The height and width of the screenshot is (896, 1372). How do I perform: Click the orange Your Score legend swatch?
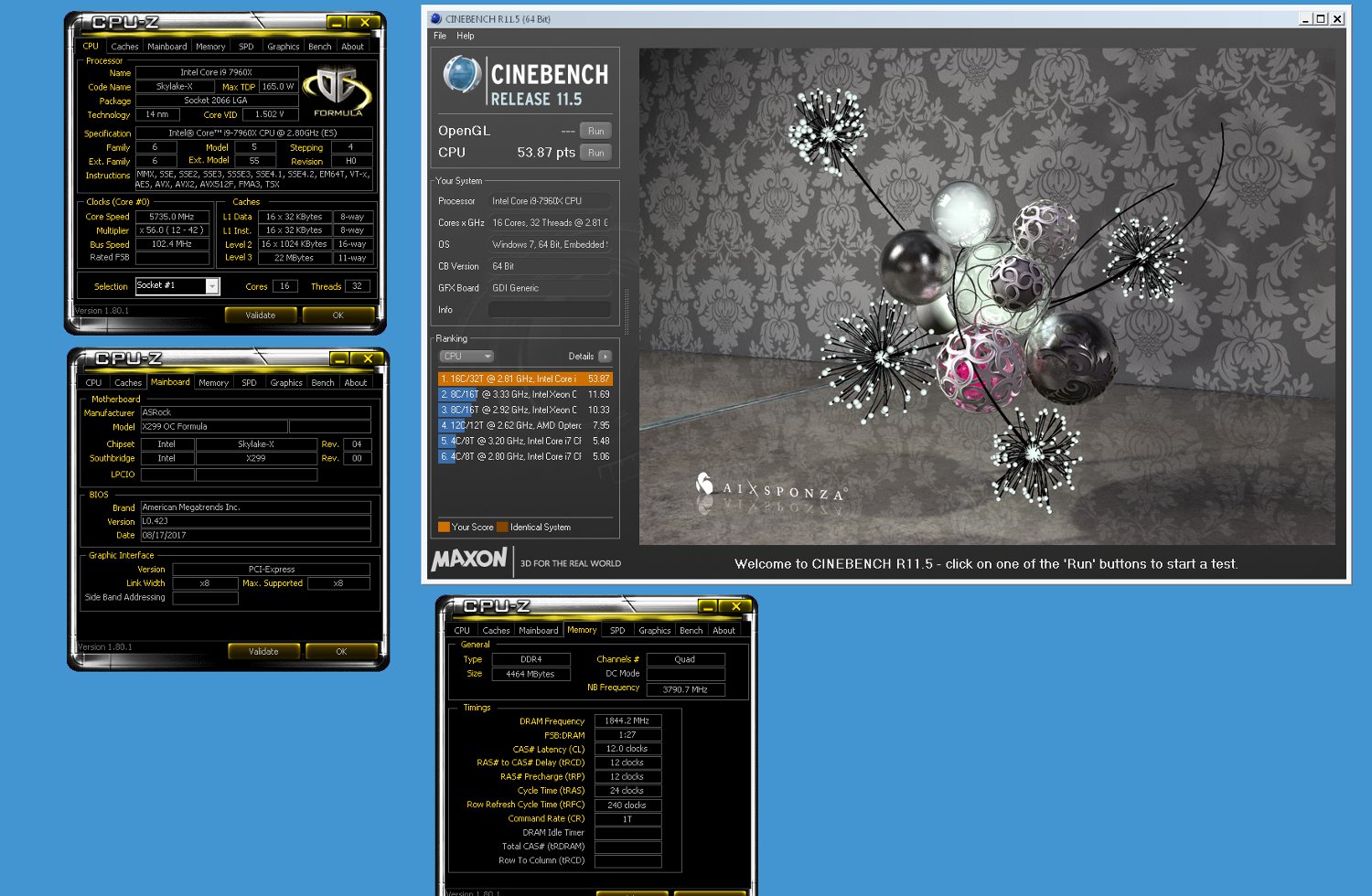(444, 527)
